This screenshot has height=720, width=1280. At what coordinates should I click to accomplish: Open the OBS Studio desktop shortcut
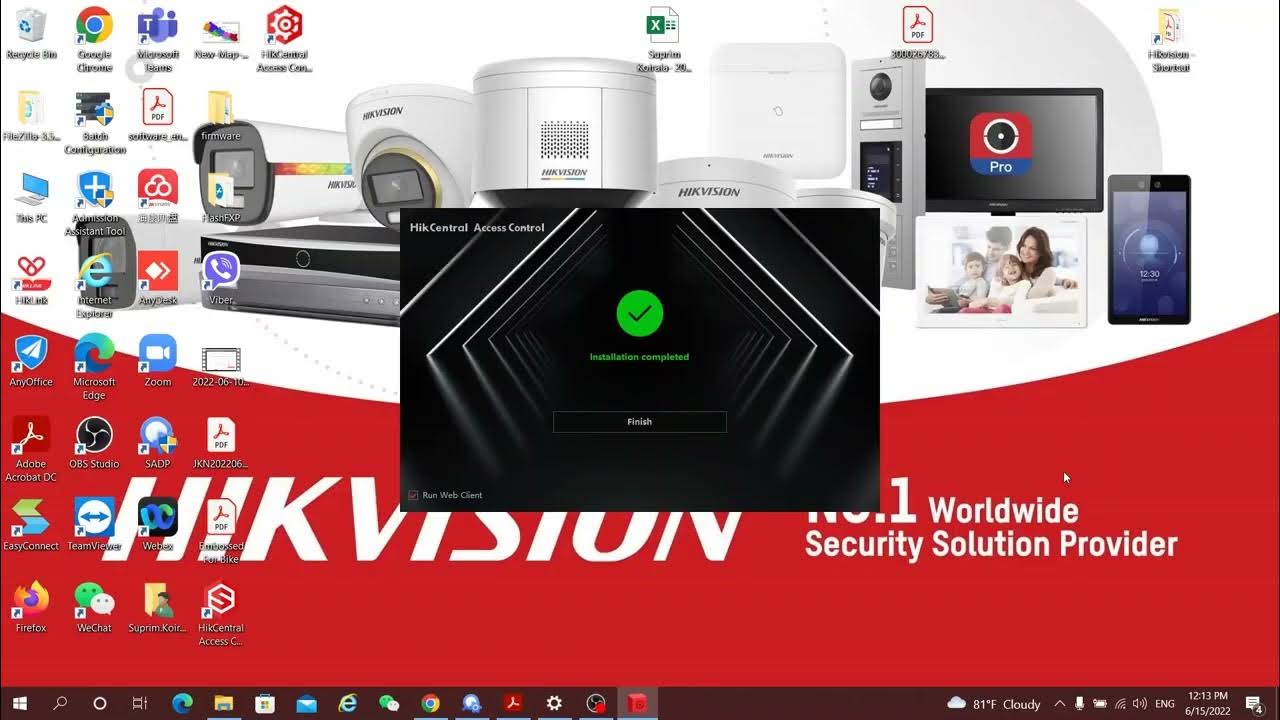[94, 443]
